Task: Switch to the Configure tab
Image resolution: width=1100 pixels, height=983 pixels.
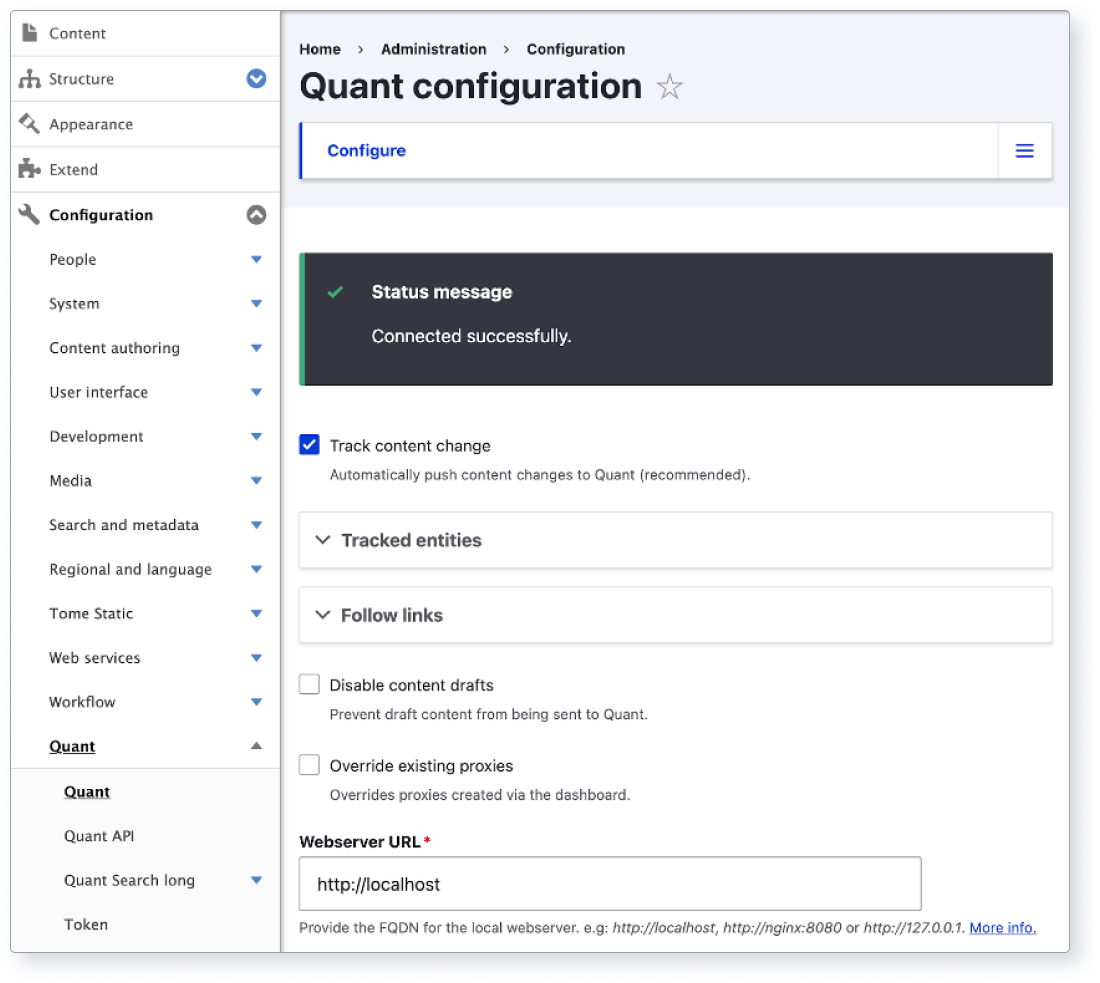Action: (x=366, y=150)
